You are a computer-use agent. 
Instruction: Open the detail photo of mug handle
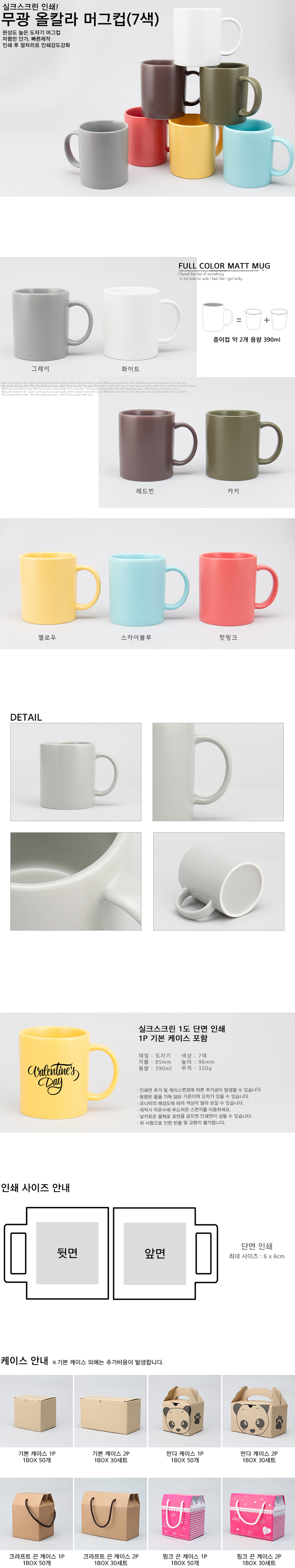pyautogui.click(x=218, y=772)
